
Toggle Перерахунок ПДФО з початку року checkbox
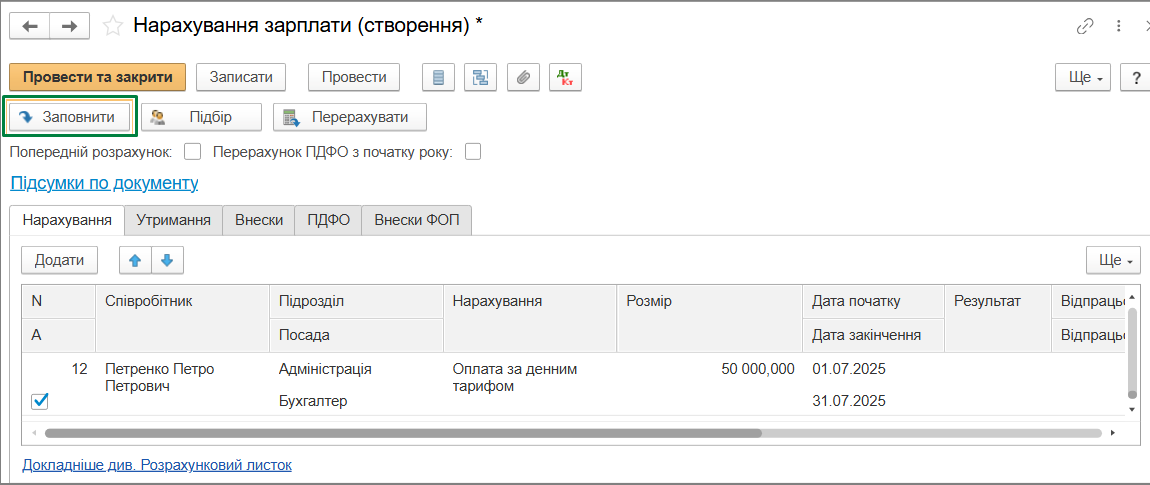(x=473, y=152)
